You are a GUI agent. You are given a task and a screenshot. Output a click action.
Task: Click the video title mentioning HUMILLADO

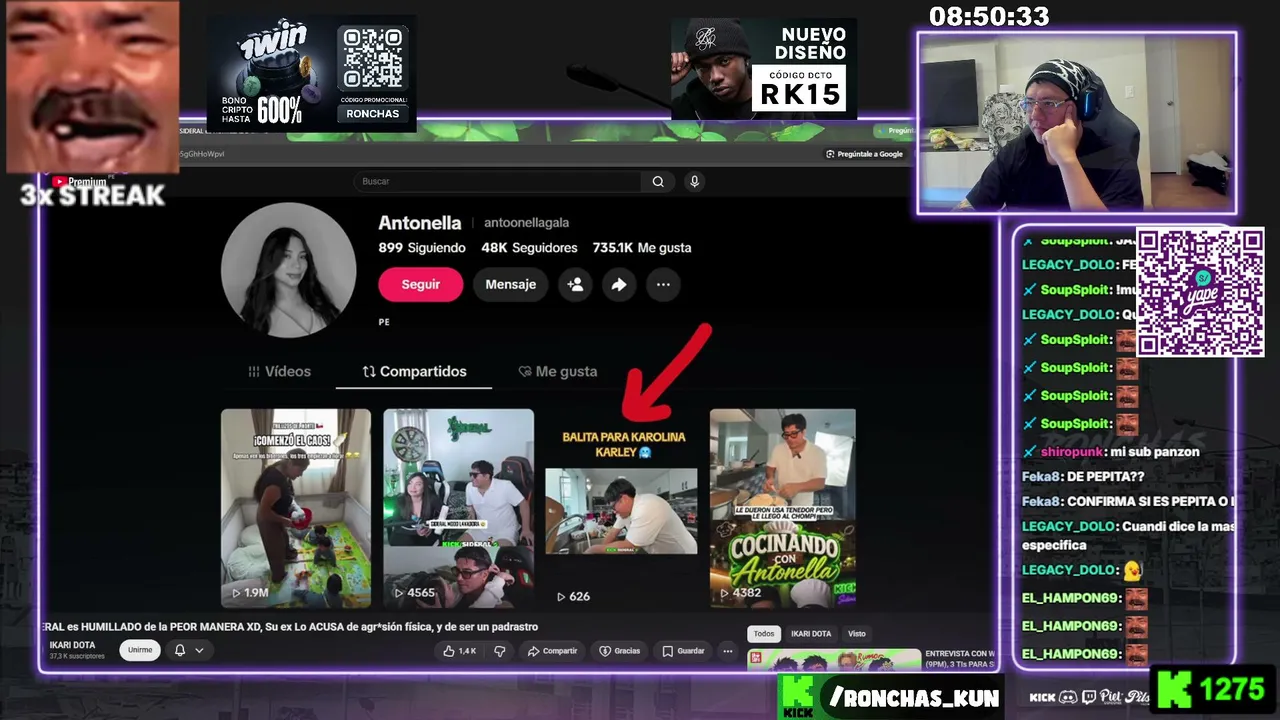coord(291,627)
